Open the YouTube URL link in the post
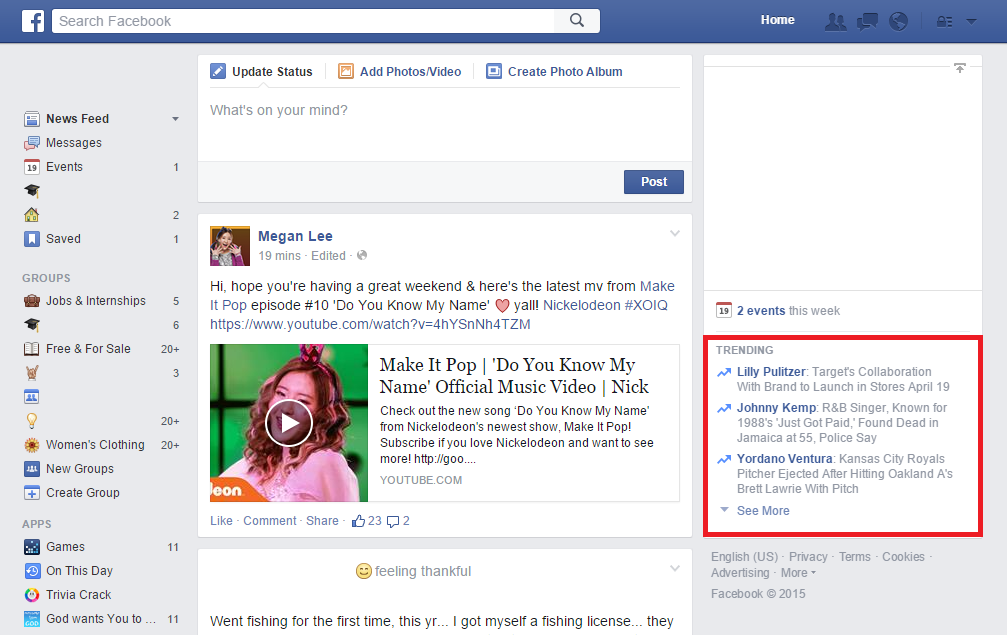1007x635 pixels. 370,324
